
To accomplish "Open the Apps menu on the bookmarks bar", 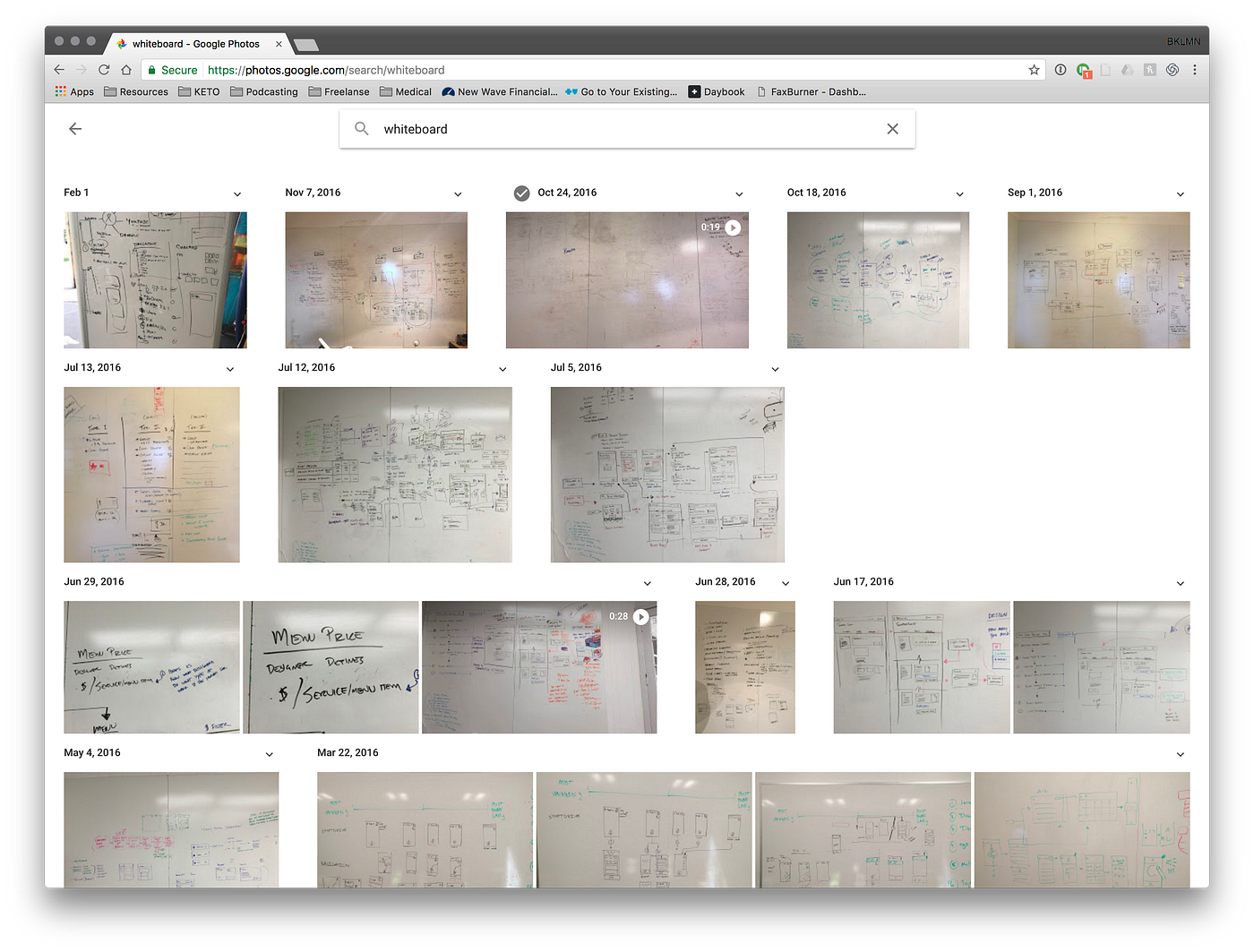I will [x=73, y=90].
